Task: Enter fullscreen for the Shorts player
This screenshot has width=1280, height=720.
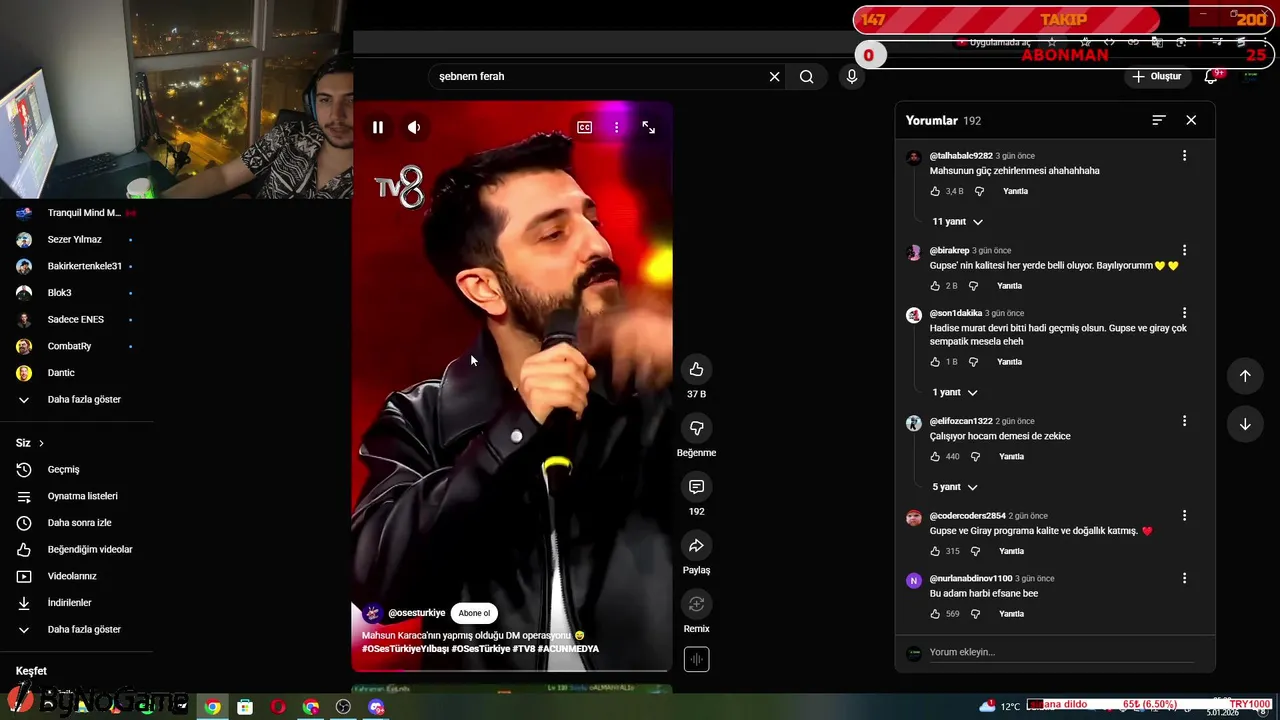Action: click(x=649, y=127)
